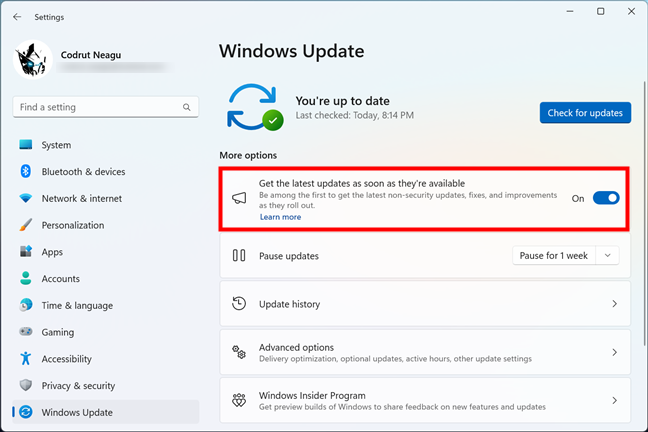Click the 'Codrut Neagu' account name
Viewport: 648px width, 432px height.
click(x=91, y=55)
